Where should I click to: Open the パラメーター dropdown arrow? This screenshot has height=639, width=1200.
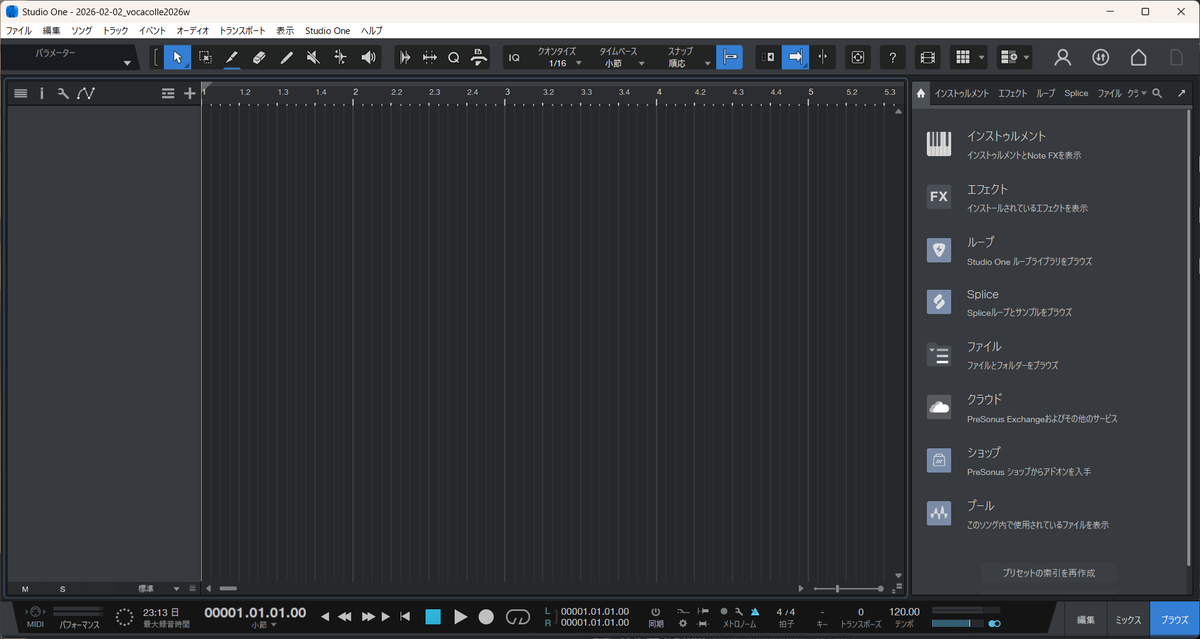tap(127, 64)
